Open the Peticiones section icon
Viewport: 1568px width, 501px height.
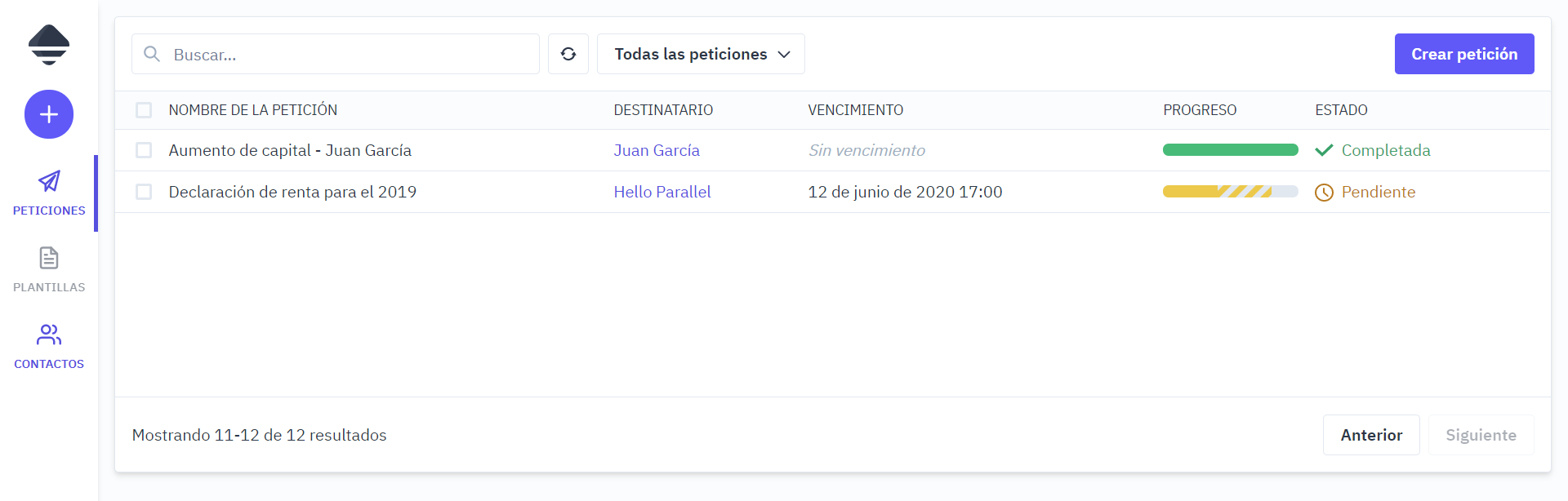[49, 181]
